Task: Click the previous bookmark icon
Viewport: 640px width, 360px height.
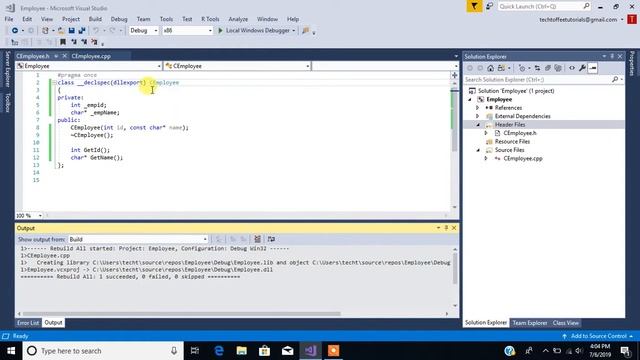Action: (73, 42)
